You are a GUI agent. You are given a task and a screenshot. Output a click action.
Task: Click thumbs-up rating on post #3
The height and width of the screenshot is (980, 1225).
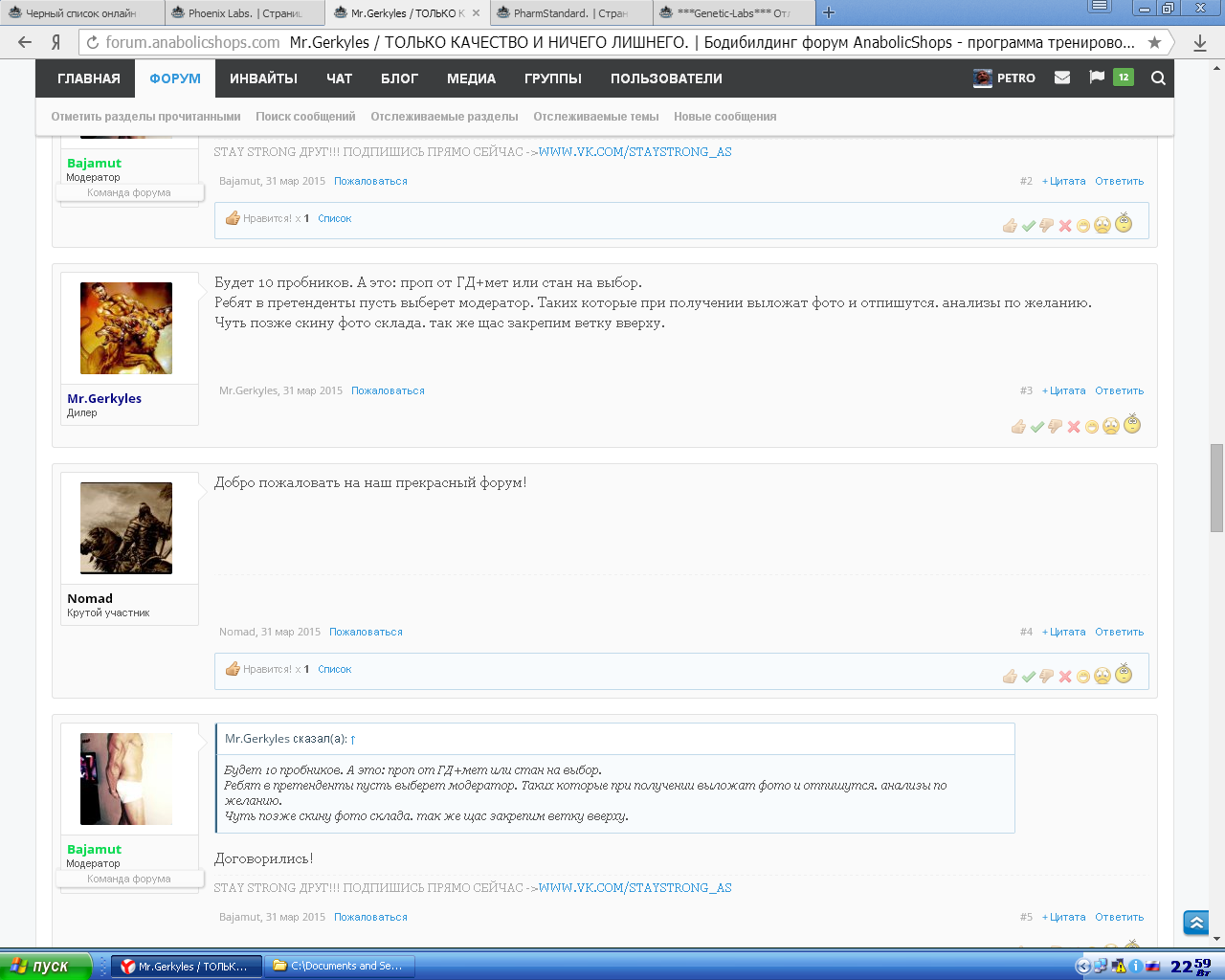tap(1018, 427)
